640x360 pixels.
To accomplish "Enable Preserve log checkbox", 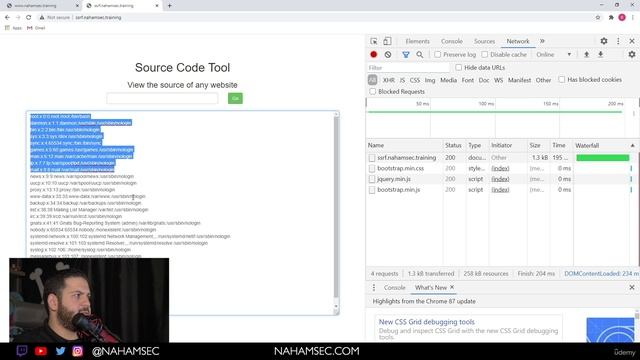I will point(438,54).
